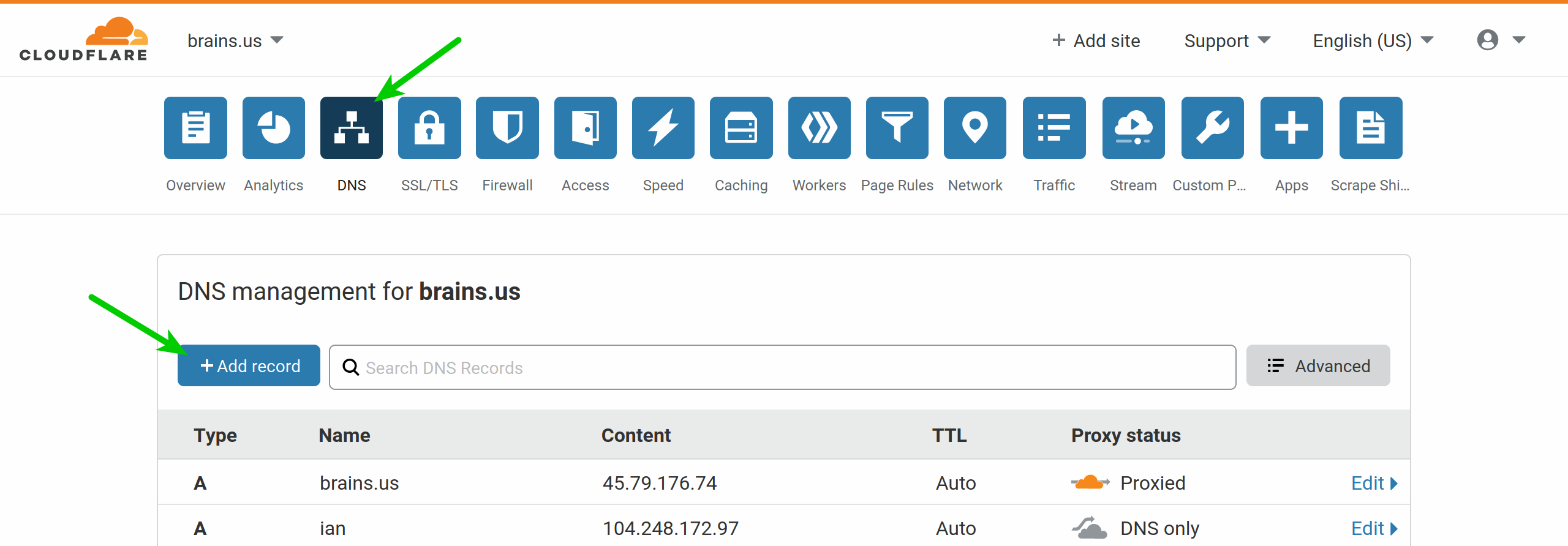Click the Name column header

pos(344,435)
